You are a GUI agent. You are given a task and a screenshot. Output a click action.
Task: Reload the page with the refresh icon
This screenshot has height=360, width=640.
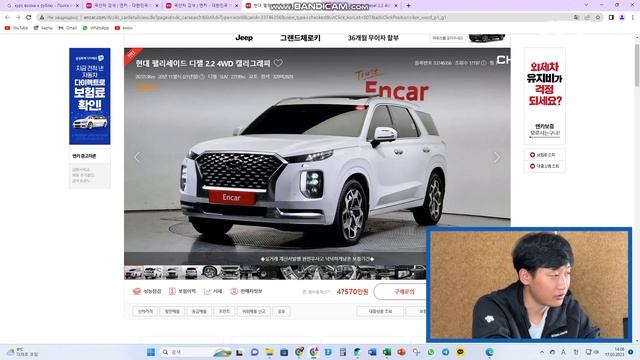coord(29,18)
